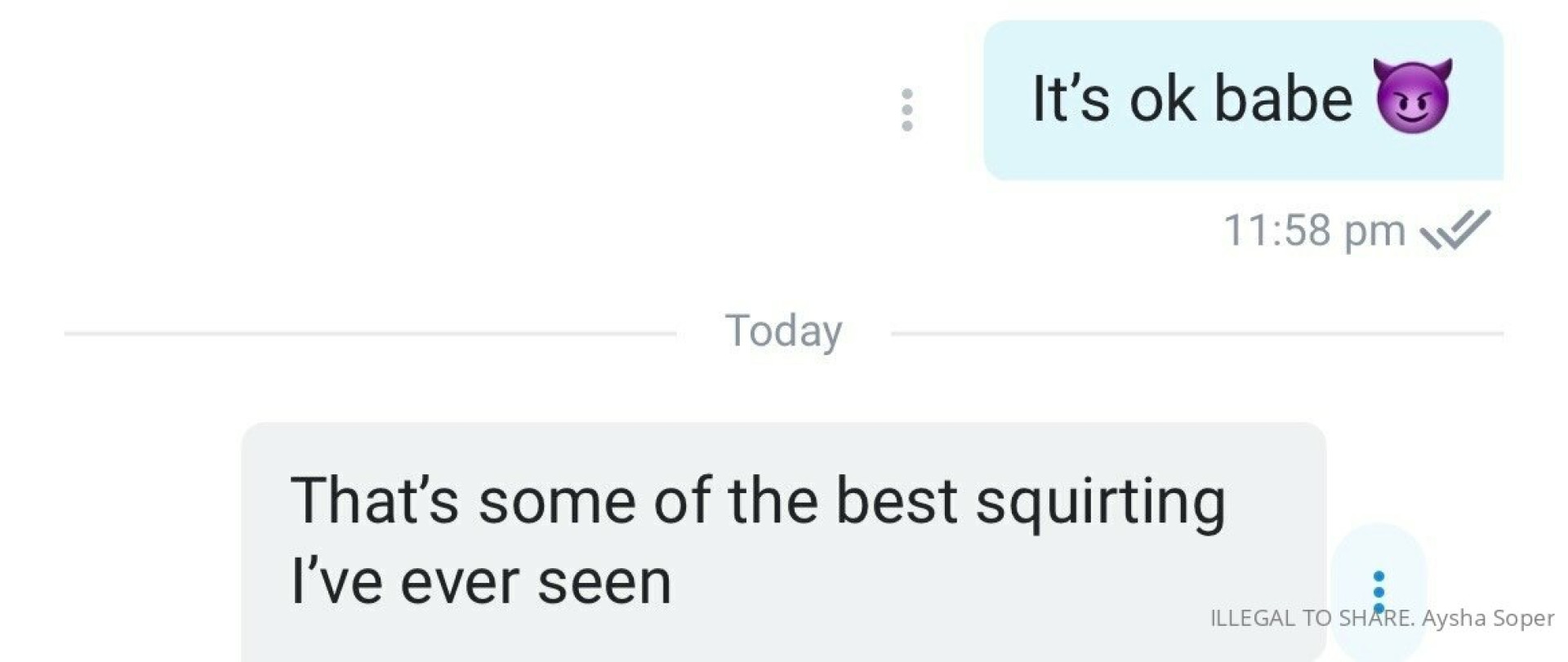Click the 11:58 pm timestamp
Screen dimensions: 1568x662
[x=1314, y=230]
